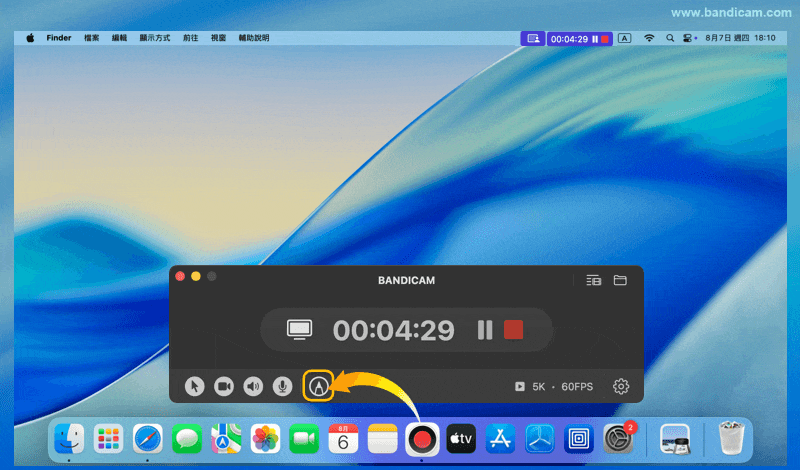Screen dimensions: 800x470
Task: Open the Finder menu in menu bar
Action: (59, 38)
